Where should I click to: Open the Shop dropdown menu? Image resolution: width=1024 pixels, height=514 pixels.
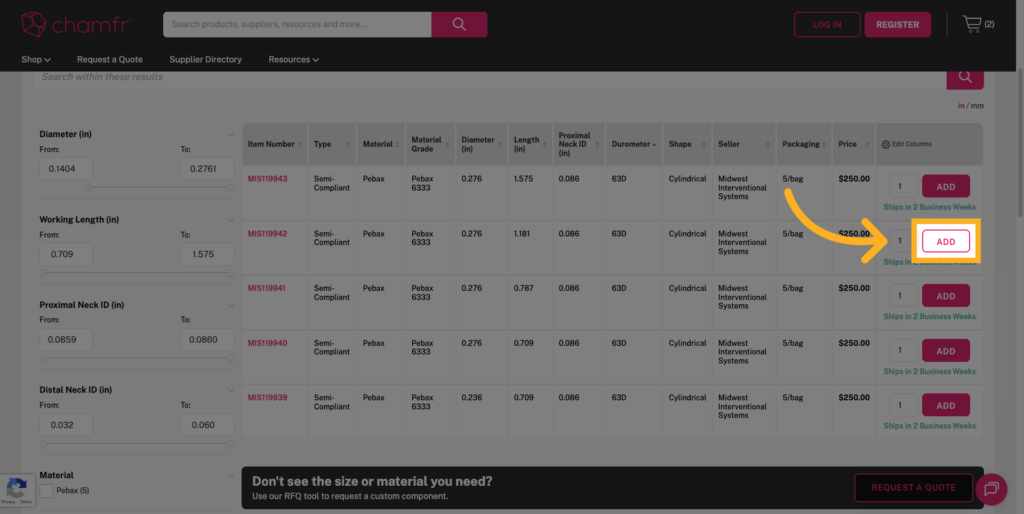pyautogui.click(x=35, y=59)
